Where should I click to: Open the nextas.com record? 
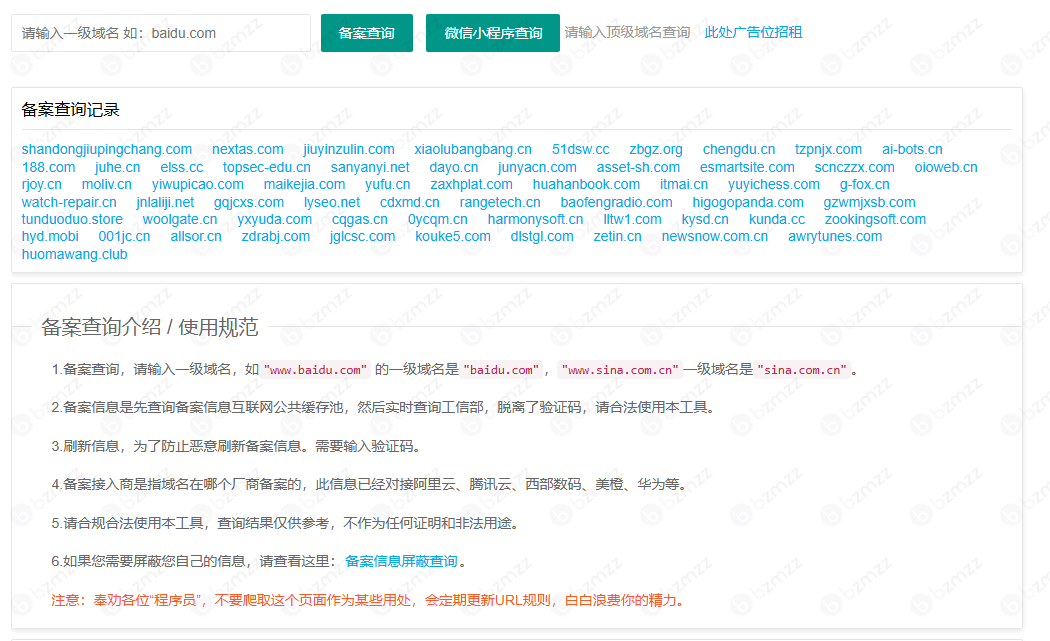click(248, 149)
